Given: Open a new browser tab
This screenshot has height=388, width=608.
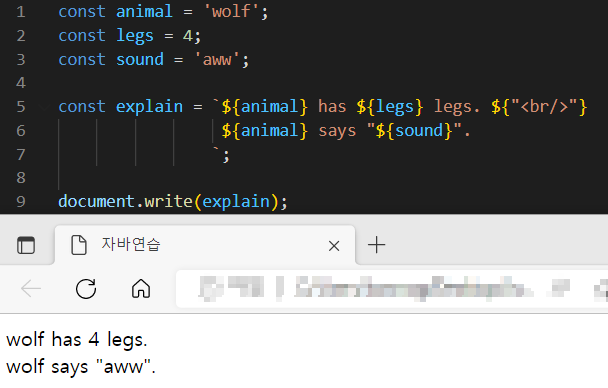Looking at the screenshot, I should [377, 245].
